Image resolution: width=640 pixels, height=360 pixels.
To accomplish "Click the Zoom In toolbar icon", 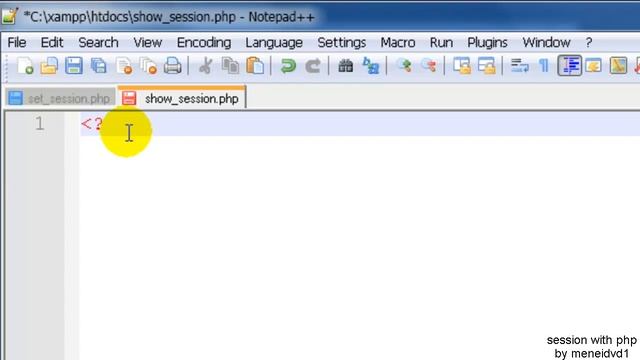I will (x=404, y=66).
